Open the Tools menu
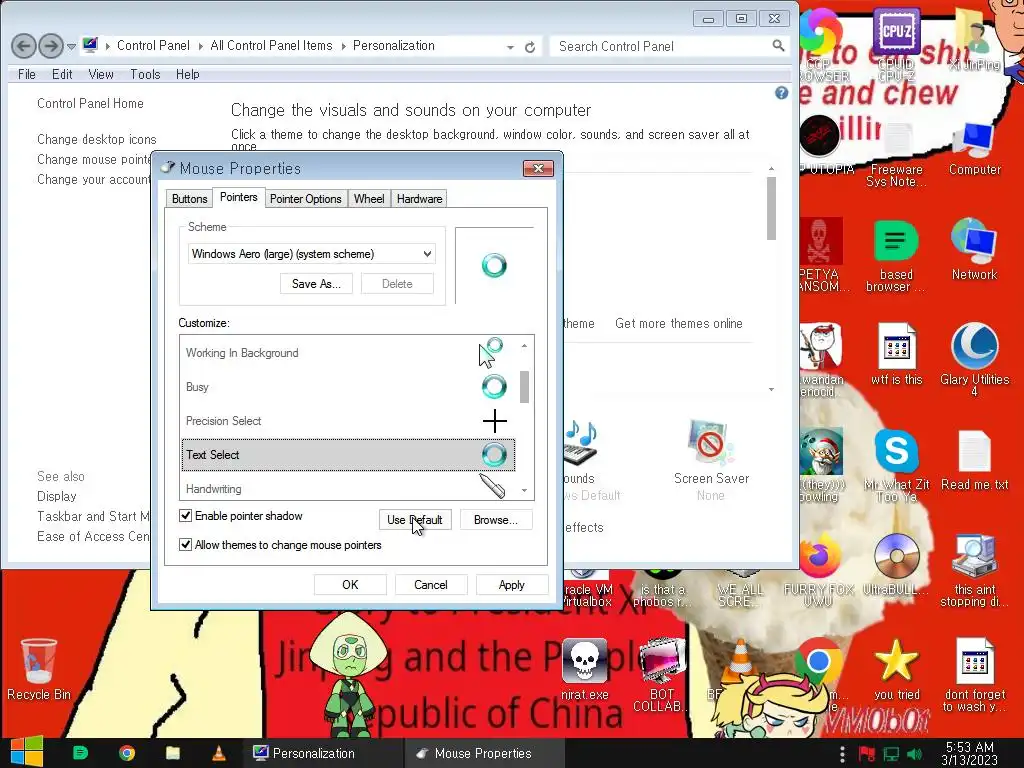Image resolution: width=1024 pixels, height=768 pixels. pyautogui.click(x=145, y=74)
